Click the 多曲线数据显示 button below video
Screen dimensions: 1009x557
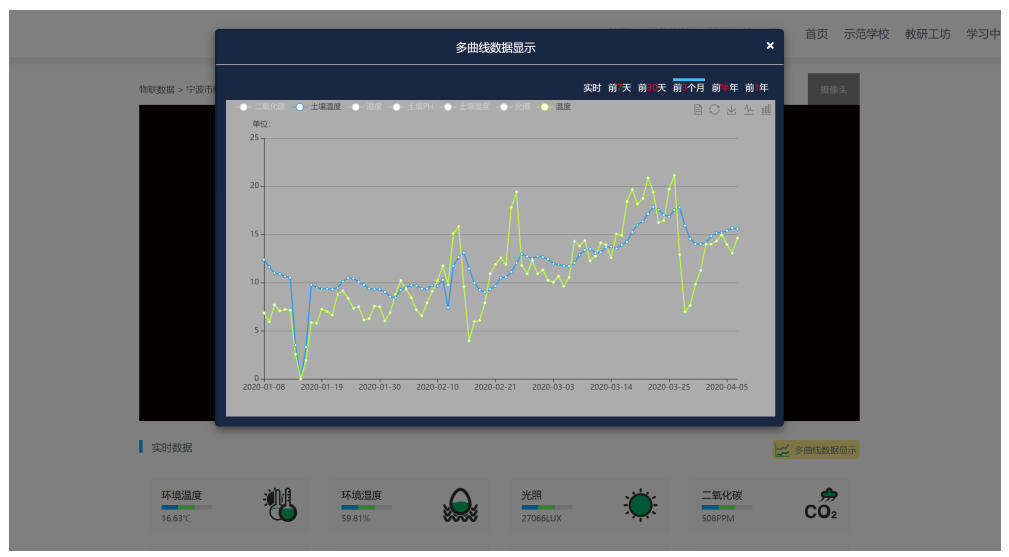pos(816,450)
